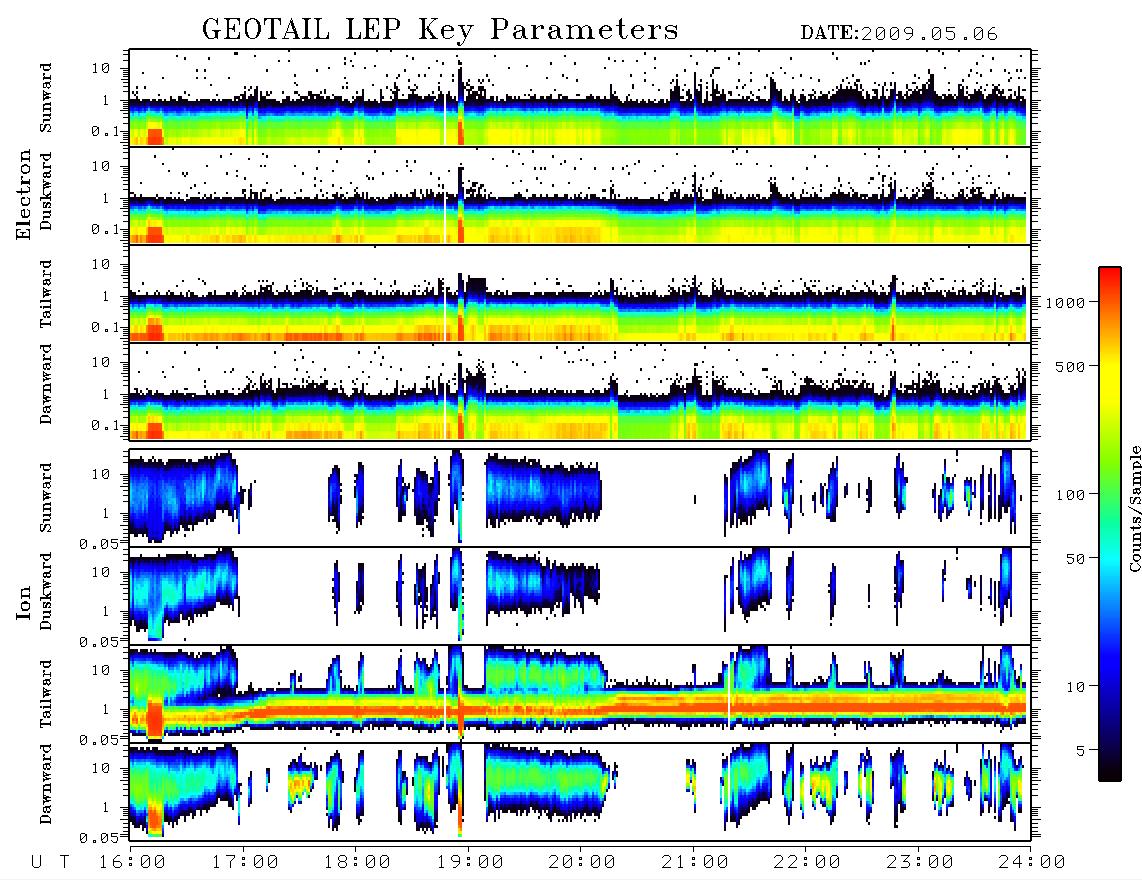1142x880 pixels.
Task: Click inside the Electron Sunward spectrogram panel
Action: click(x=580, y=98)
